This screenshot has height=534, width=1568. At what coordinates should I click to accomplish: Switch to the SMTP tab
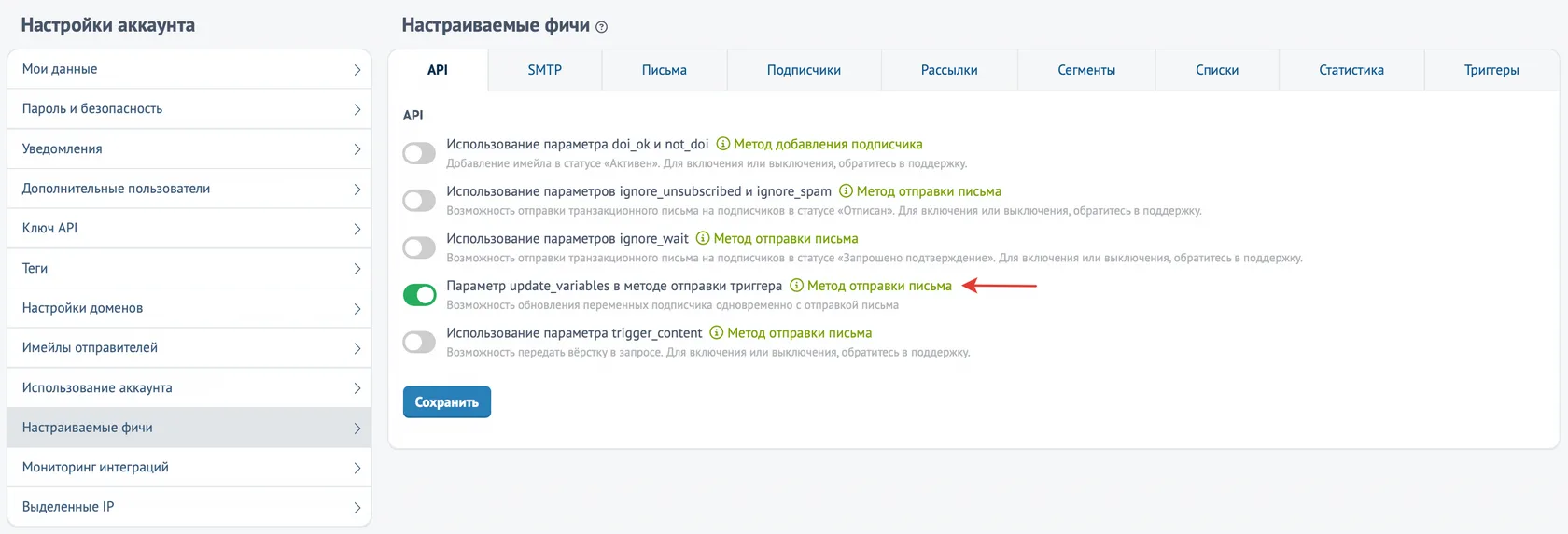coord(545,70)
